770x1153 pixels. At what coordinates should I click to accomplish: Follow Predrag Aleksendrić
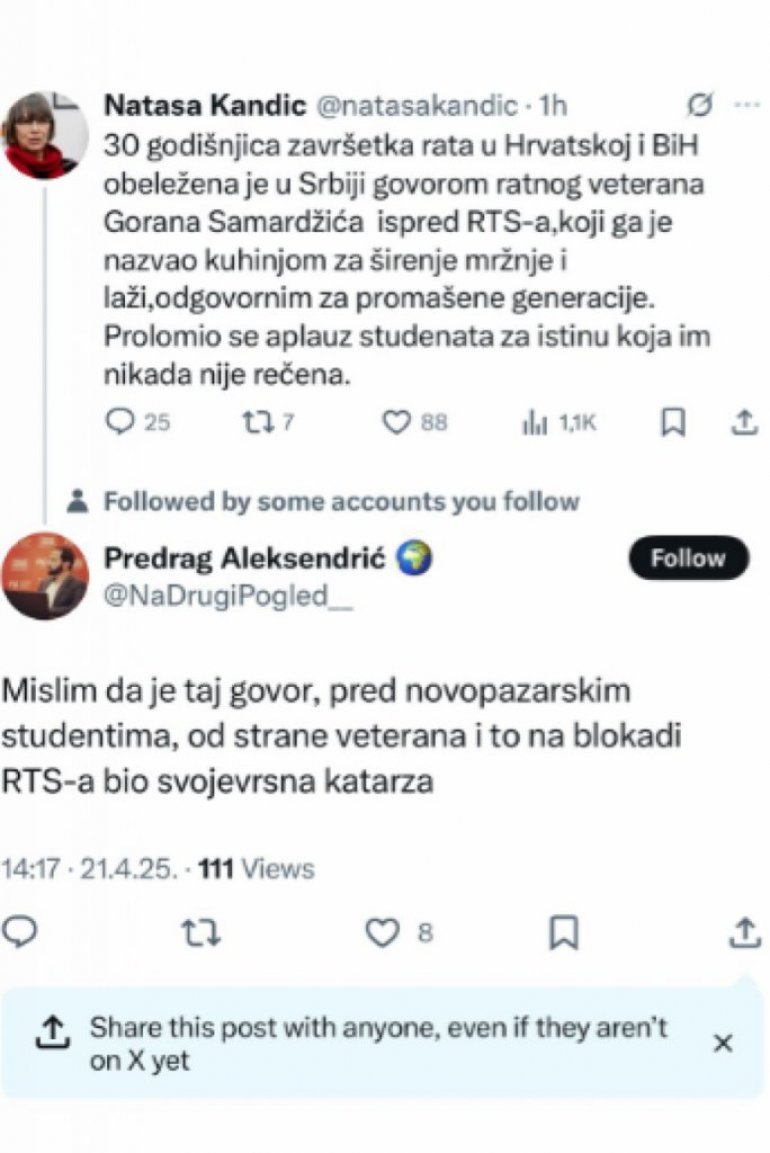point(688,558)
